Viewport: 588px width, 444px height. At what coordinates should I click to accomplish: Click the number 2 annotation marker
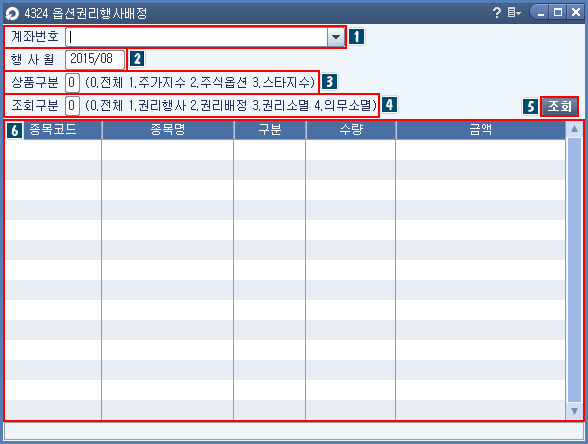click(x=137, y=59)
